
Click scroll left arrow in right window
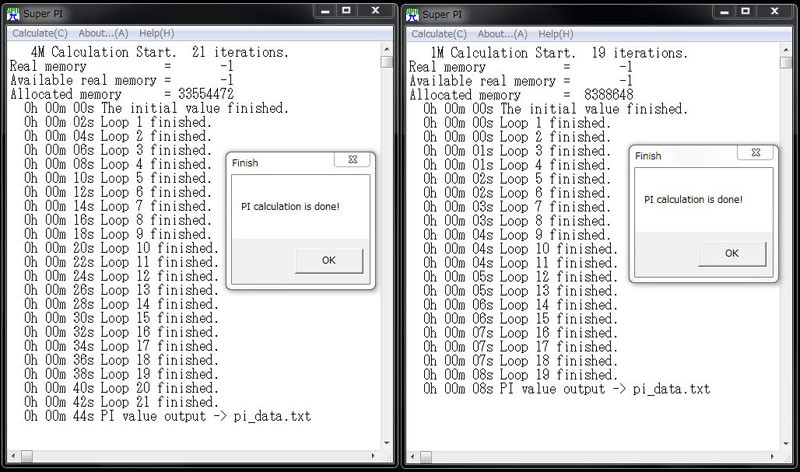(x=412, y=456)
